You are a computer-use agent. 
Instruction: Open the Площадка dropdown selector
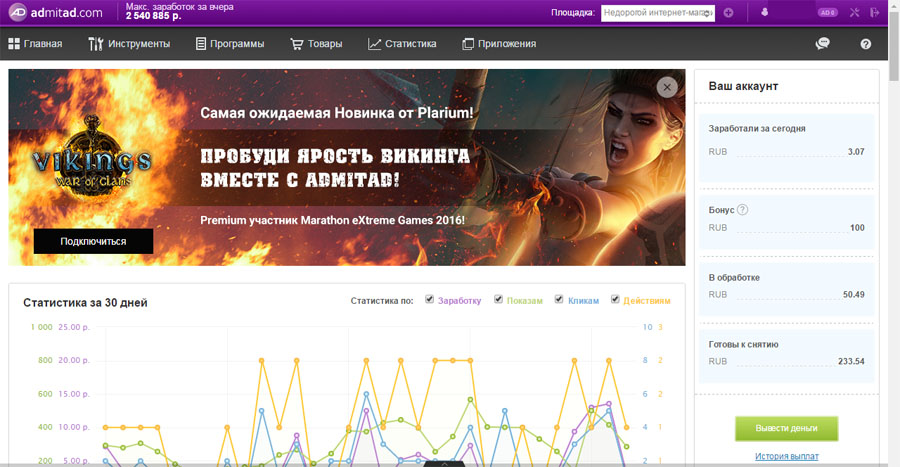658,13
